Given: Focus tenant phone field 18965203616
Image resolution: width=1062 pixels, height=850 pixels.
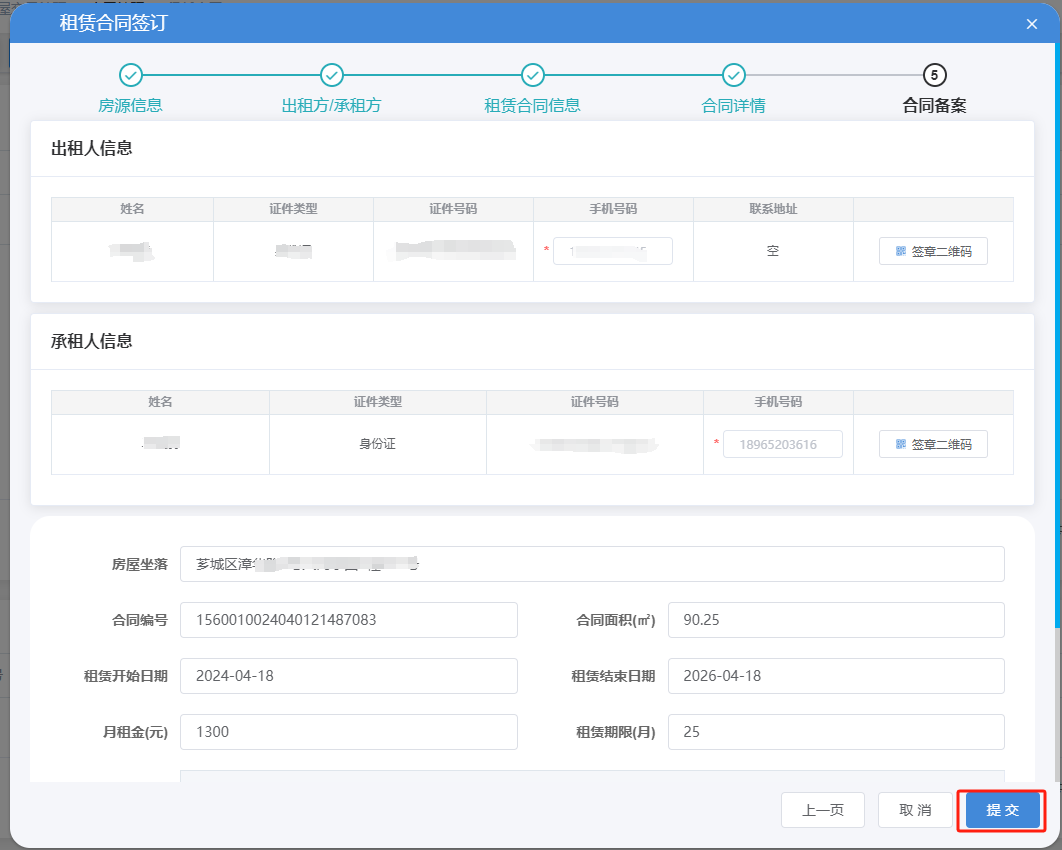Looking at the screenshot, I should point(783,444).
